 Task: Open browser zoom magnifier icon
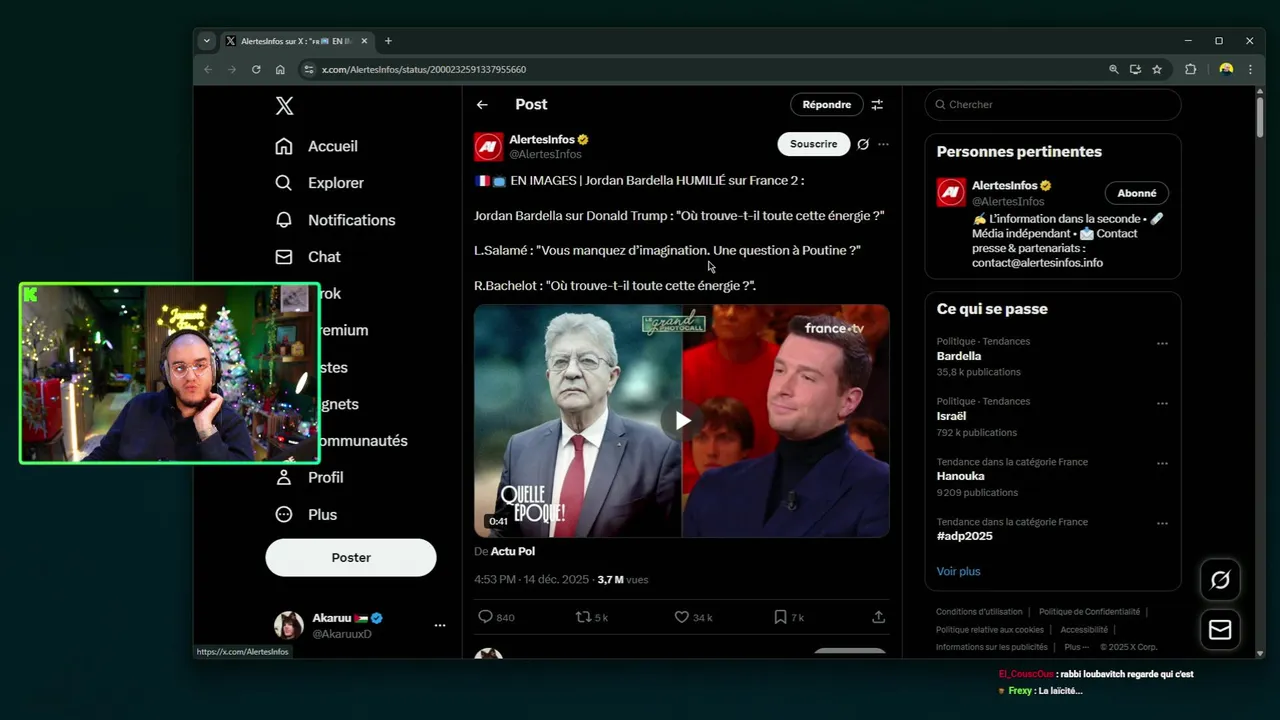(1113, 69)
